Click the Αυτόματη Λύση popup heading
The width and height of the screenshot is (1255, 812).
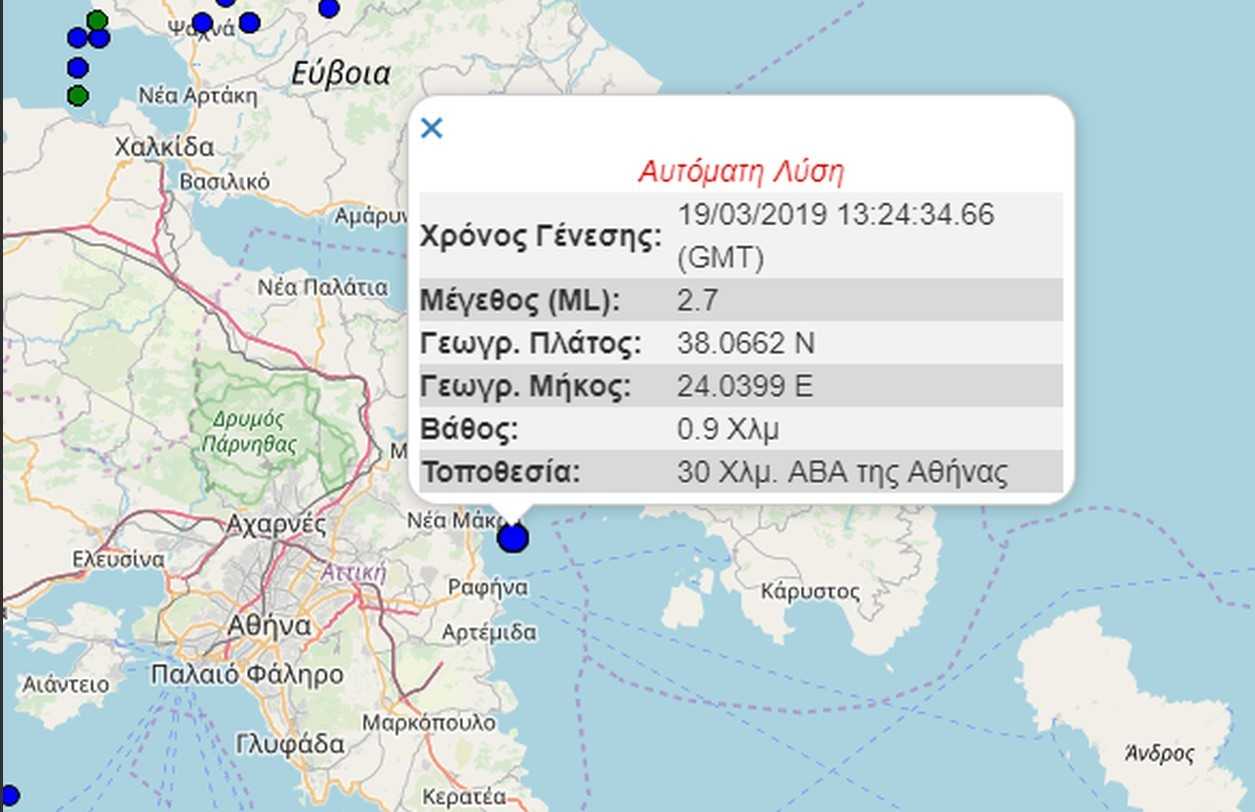[x=741, y=172]
